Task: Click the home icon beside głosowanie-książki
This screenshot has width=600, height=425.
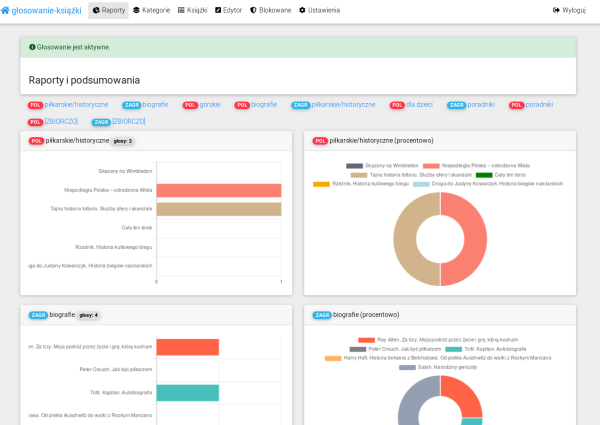Action: (x=6, y=10)
